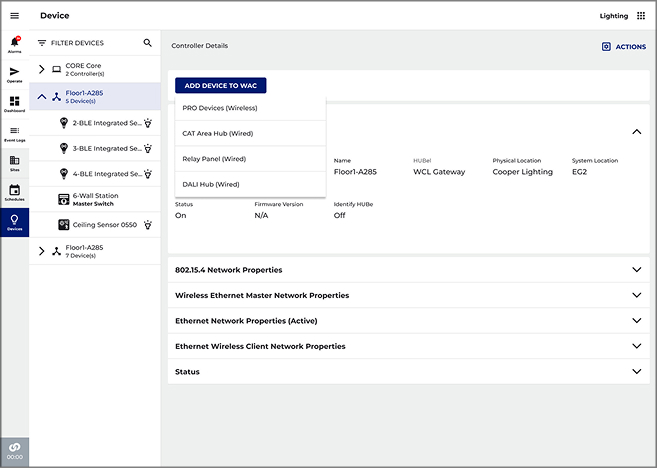Click network icon of Floor1-A285 7 Device(s)

click(x=57, y=251)
